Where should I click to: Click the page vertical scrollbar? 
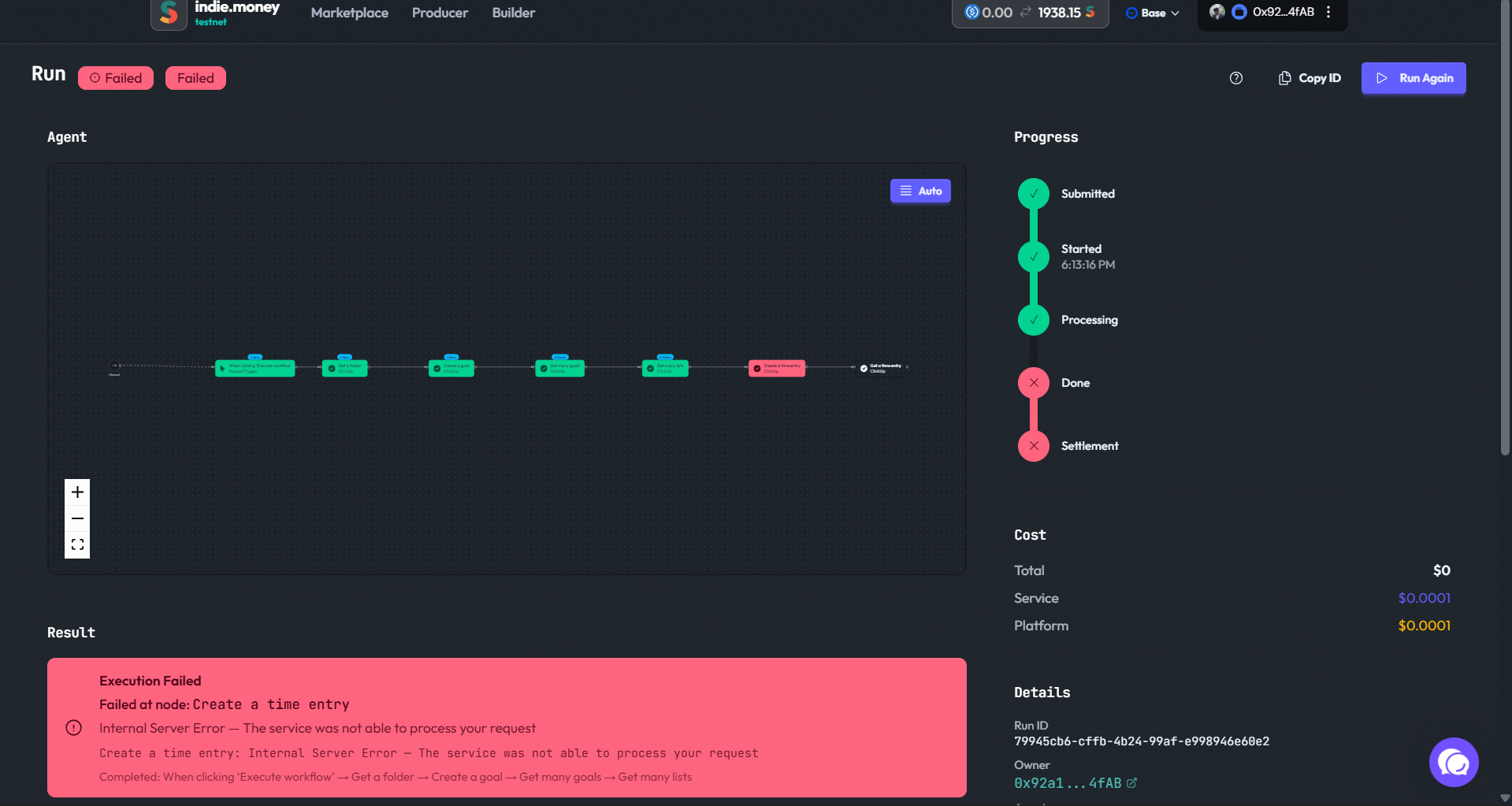(x=1505, y=236)
